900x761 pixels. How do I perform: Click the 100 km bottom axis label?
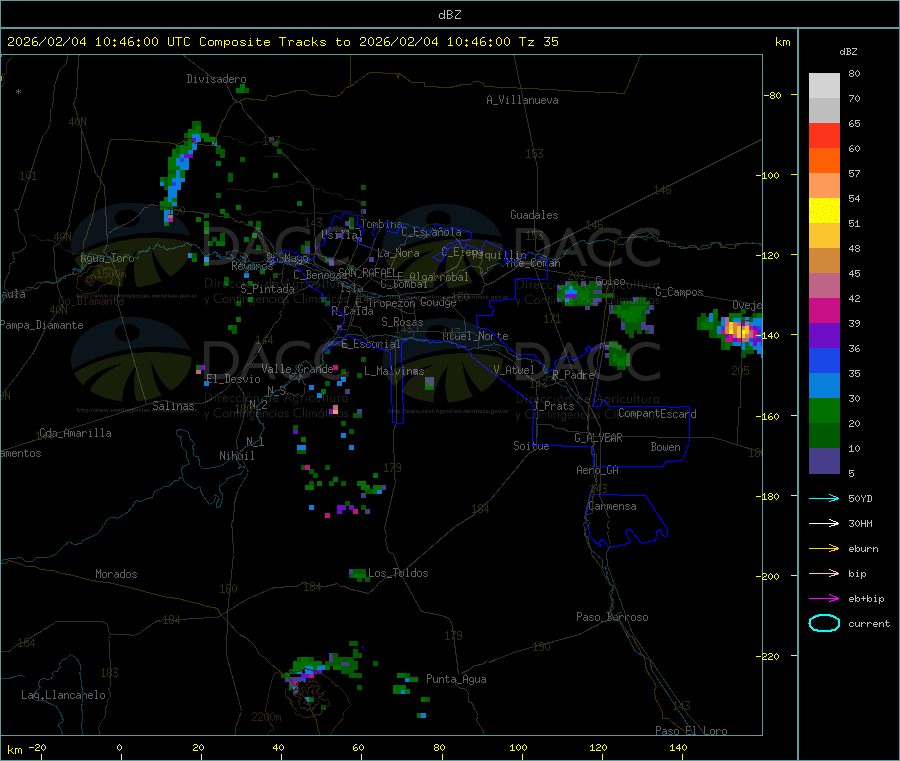click(x=518, y=747)
